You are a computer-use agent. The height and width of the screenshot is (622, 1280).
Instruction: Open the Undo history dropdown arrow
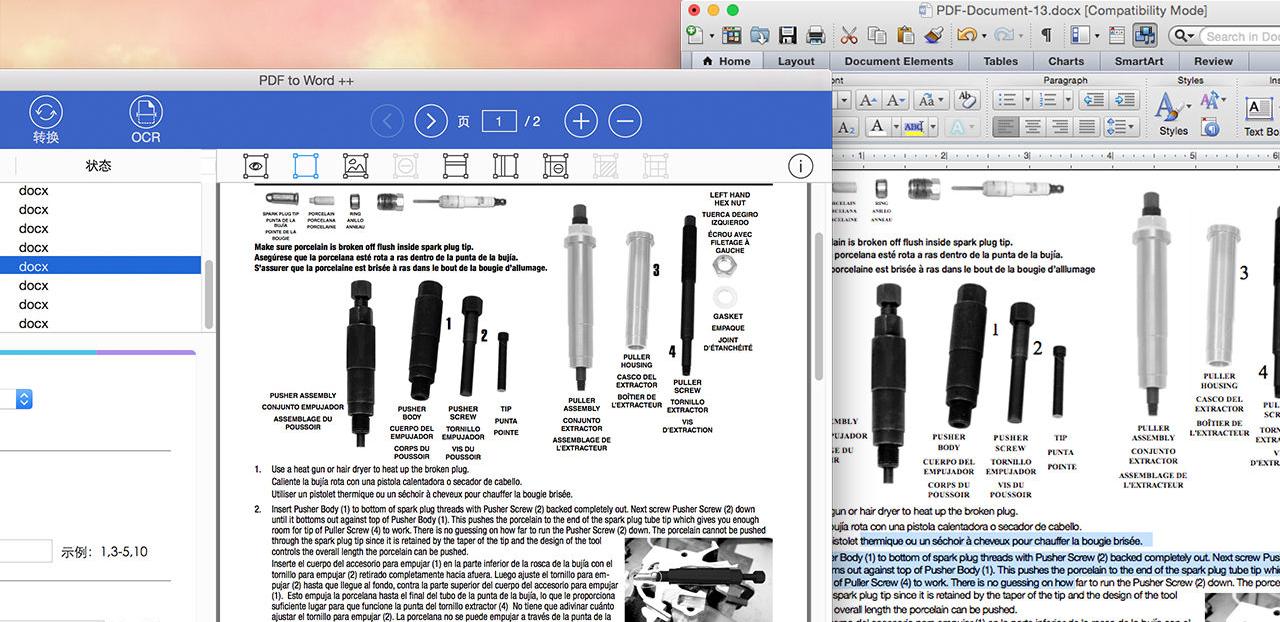pos(984,36)
